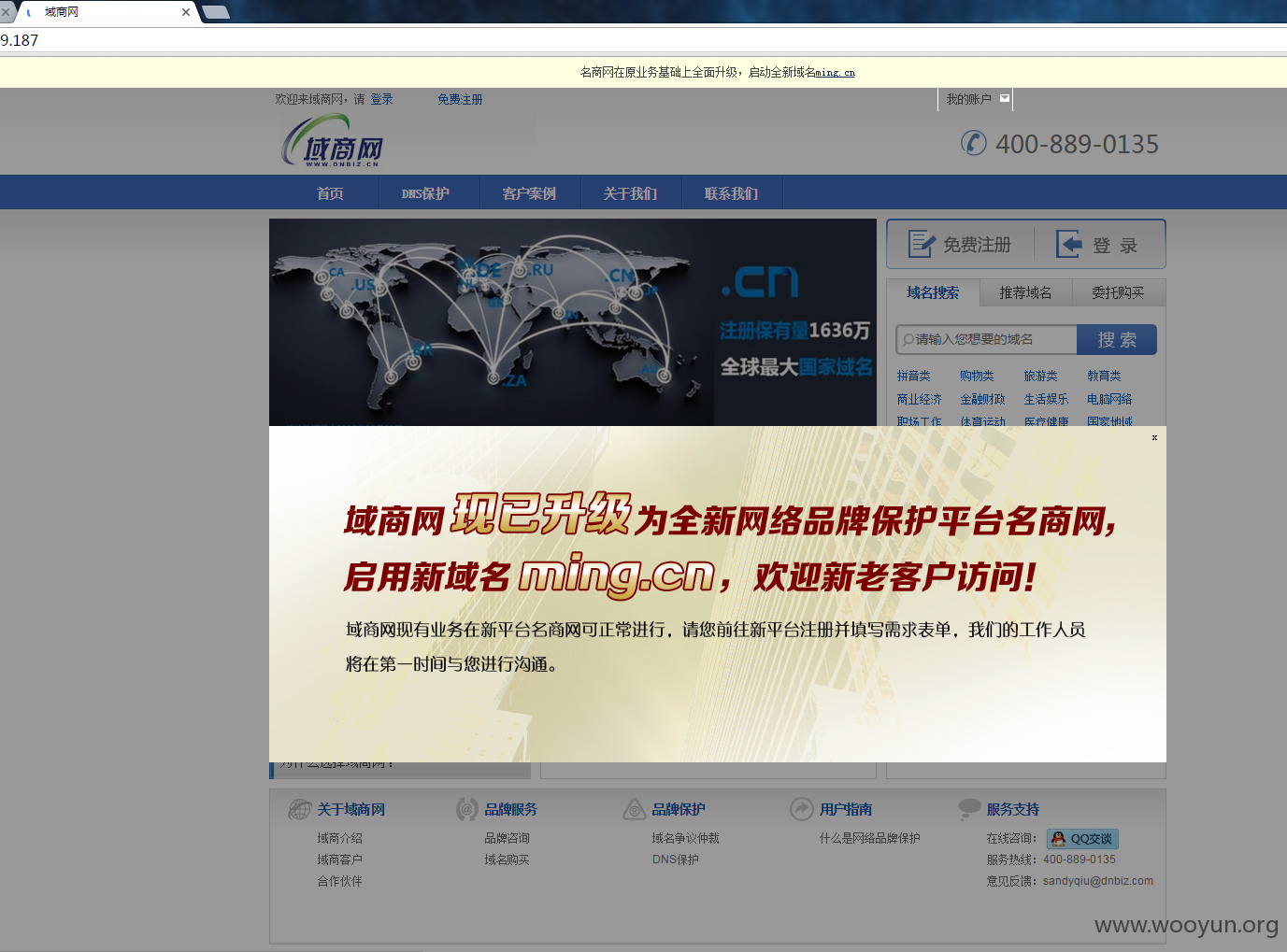Click the 搜索 button
The height and width of the screenshot is (952, 1287).
1117,339
